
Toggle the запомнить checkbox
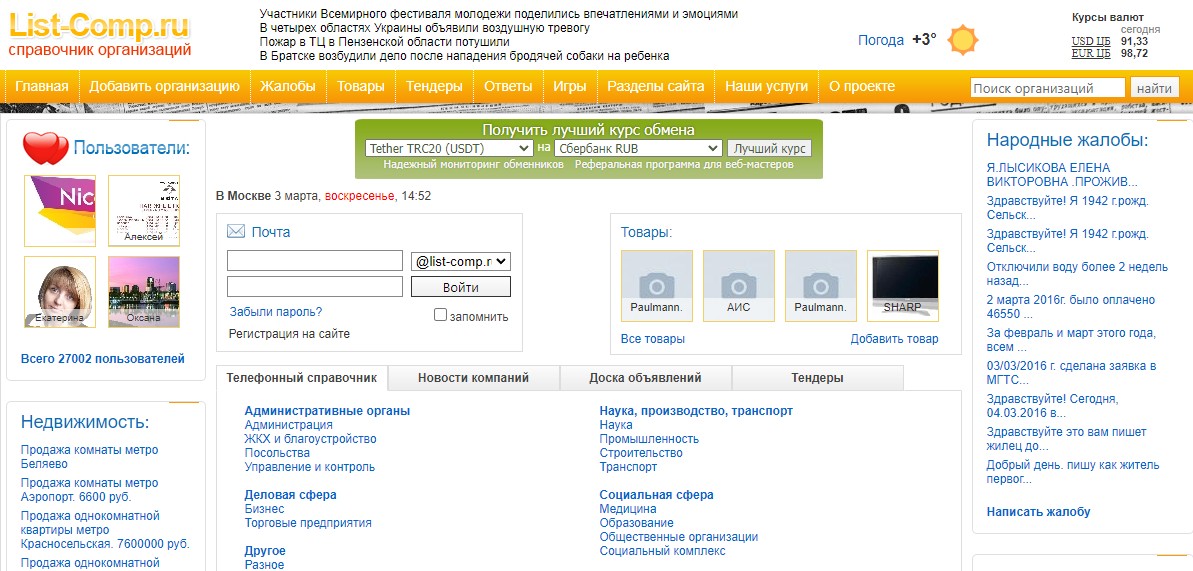pyautogui.click(x=441, y=315)
